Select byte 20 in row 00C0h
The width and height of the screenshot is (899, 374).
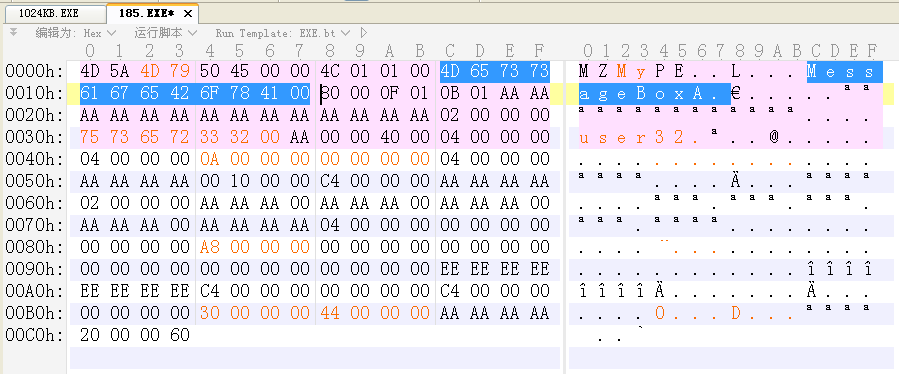[90, 335]
